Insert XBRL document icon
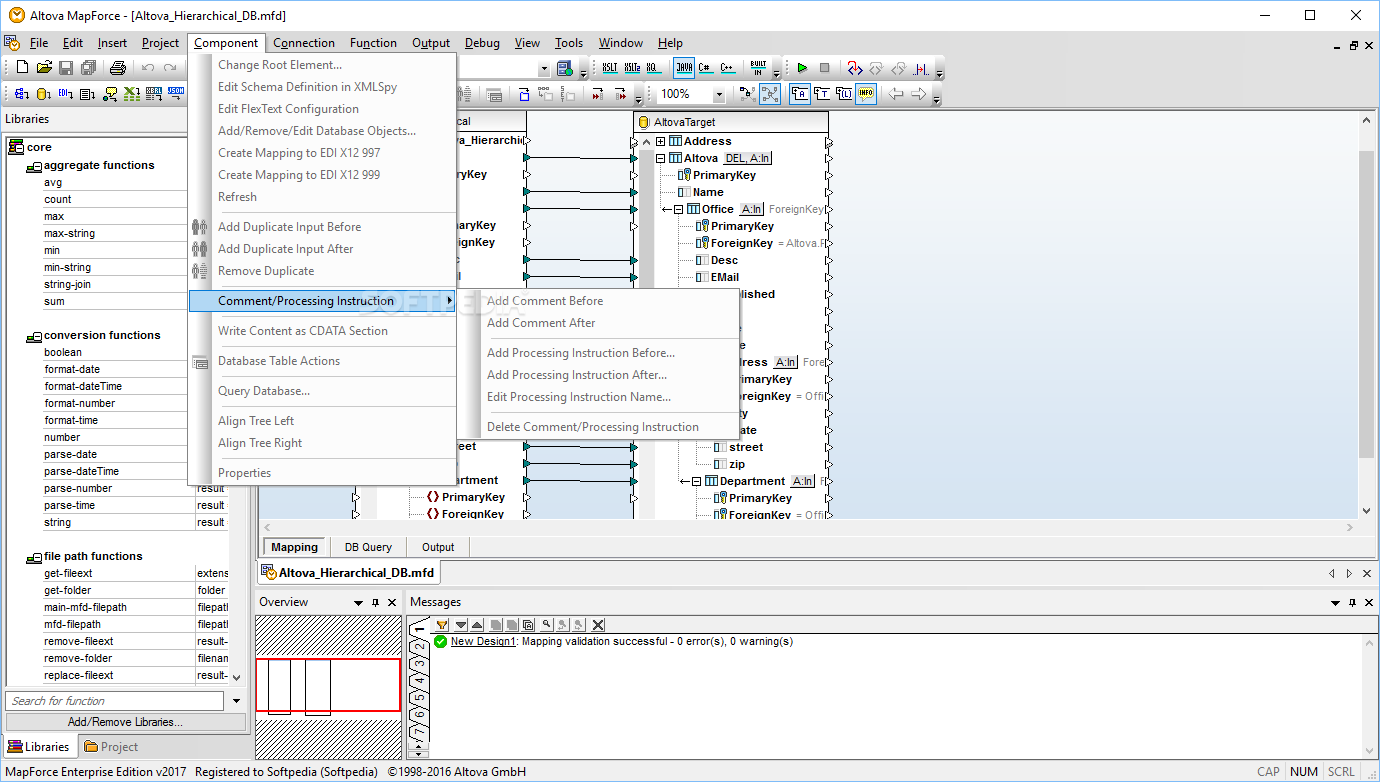Image resolution: width=1380 pixels, height=782 pixels. pyautogui.click(x=154, y=94)
